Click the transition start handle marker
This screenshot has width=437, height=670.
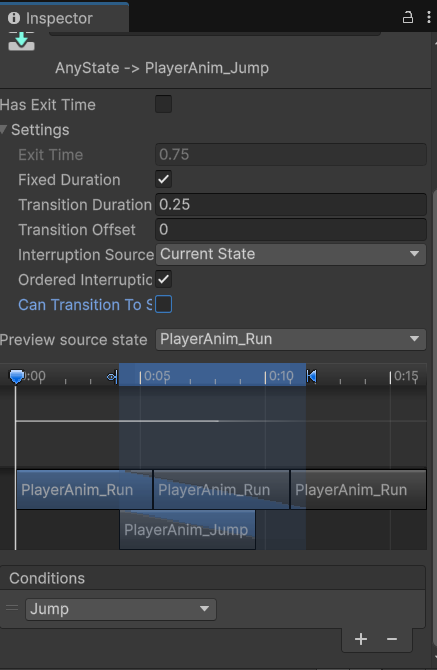(x=112, y=377)
